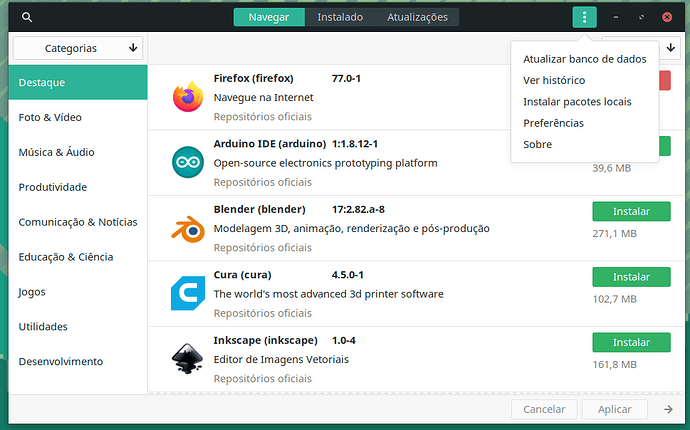Click the Arduino IDE (arduino) title
The height and width of the screenshot is (430, 690).
click(270, 144)
